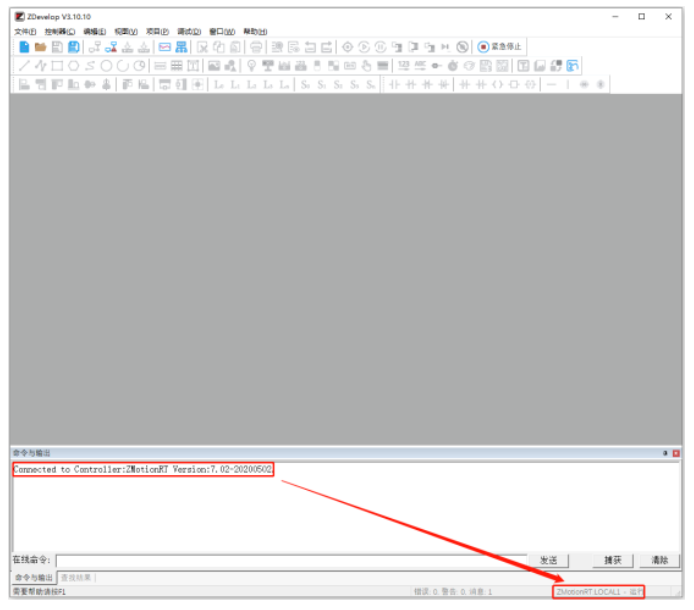Click the 发送 send button
This screenshot has width=694, height=610.
[x=548, y=560]
